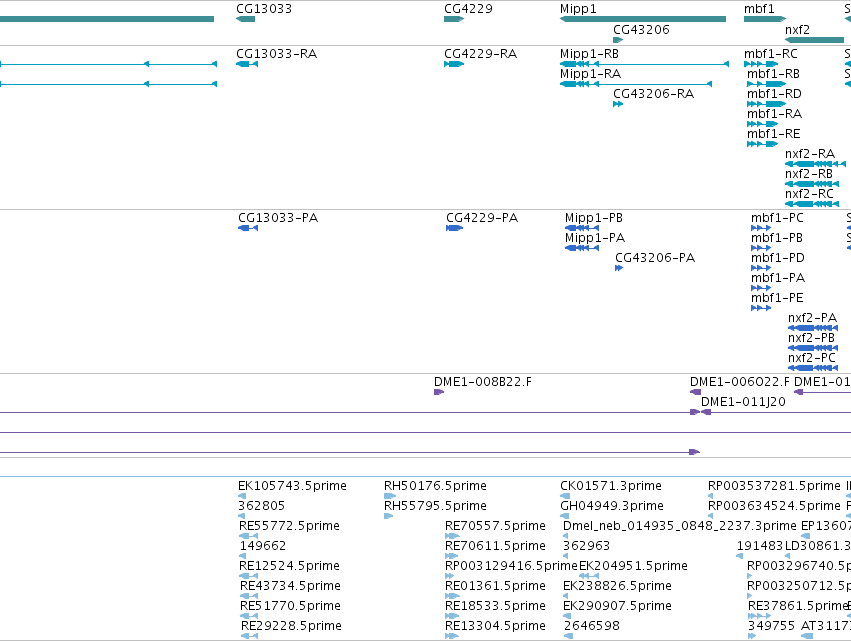The image size is (851, 641).
Task: Click transcript CG43206-RA label
Action: pyautogui.click(x=653, y=93)
